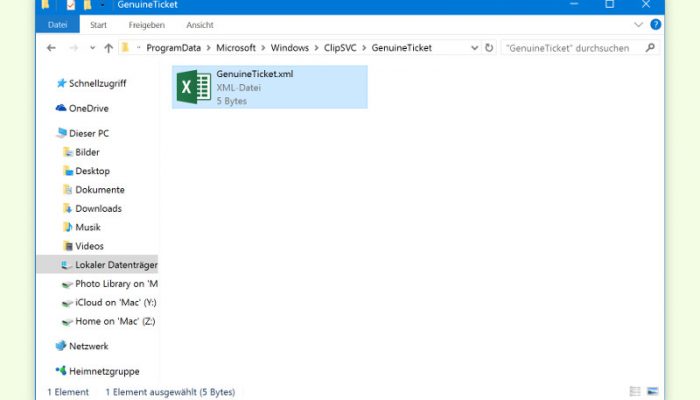Open Heimnetzgruppe in the sidebar
This screenshot has width=700, height=400.
(x=104, y=371)
